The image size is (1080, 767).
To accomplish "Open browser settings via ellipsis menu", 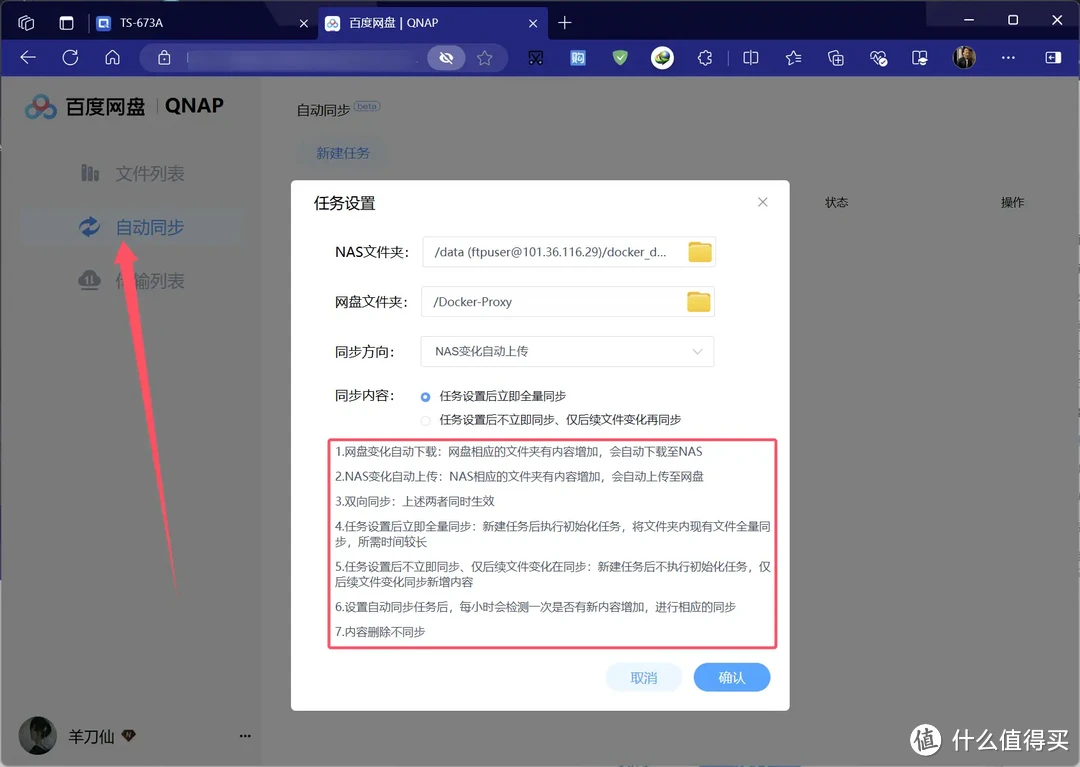I will tap(1006, 58).
